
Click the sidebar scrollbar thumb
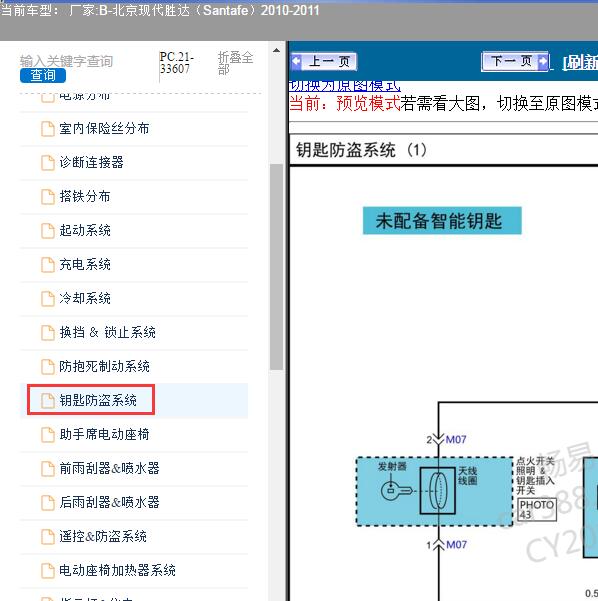point(276,267)
